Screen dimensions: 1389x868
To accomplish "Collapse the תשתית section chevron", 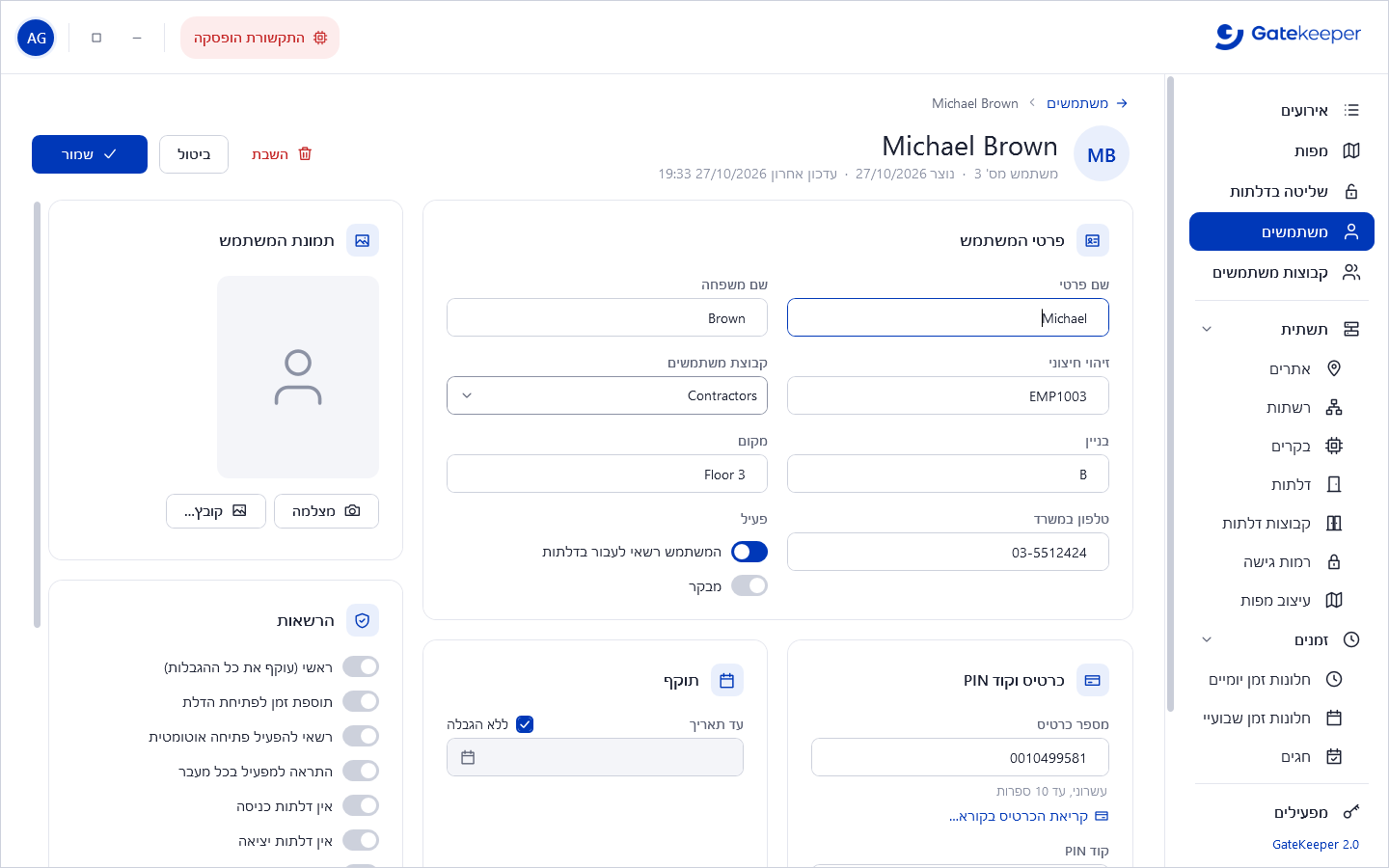I will pyautogui.click(x=1206, y=330).
